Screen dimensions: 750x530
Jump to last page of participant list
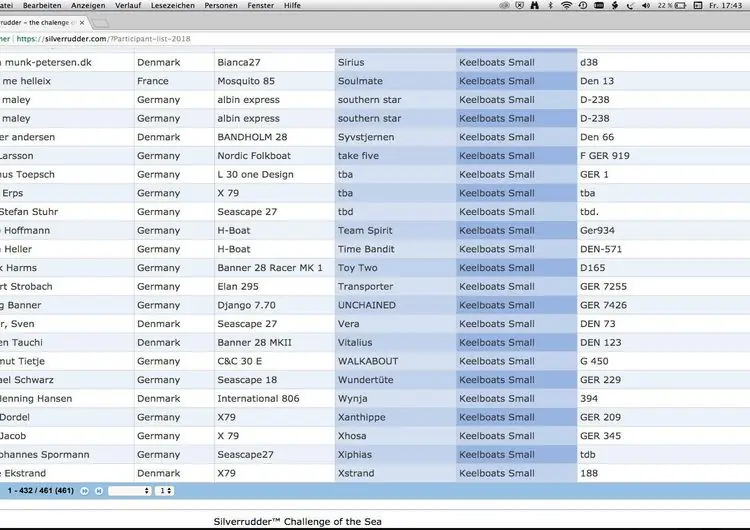click(x=98, y=491)
